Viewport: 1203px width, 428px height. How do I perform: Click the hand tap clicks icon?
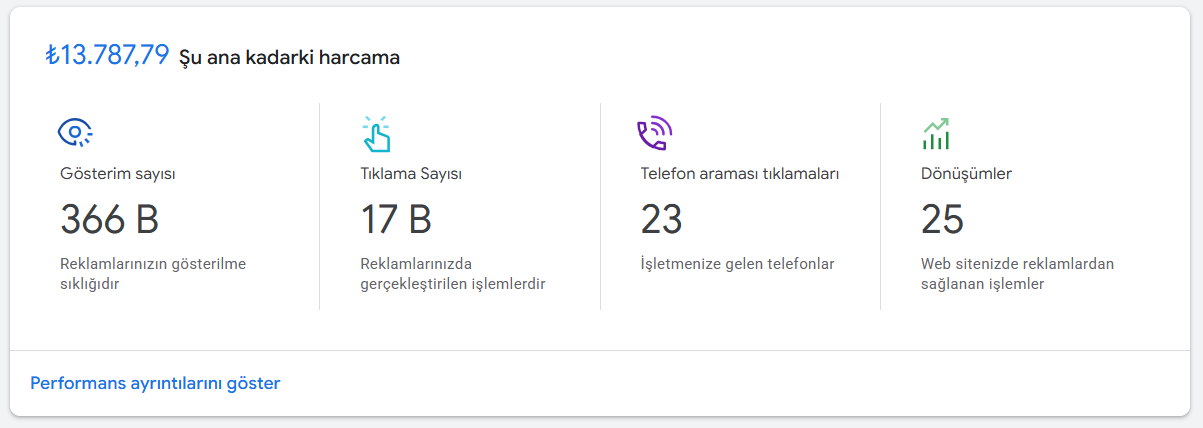tap(376, 133)
